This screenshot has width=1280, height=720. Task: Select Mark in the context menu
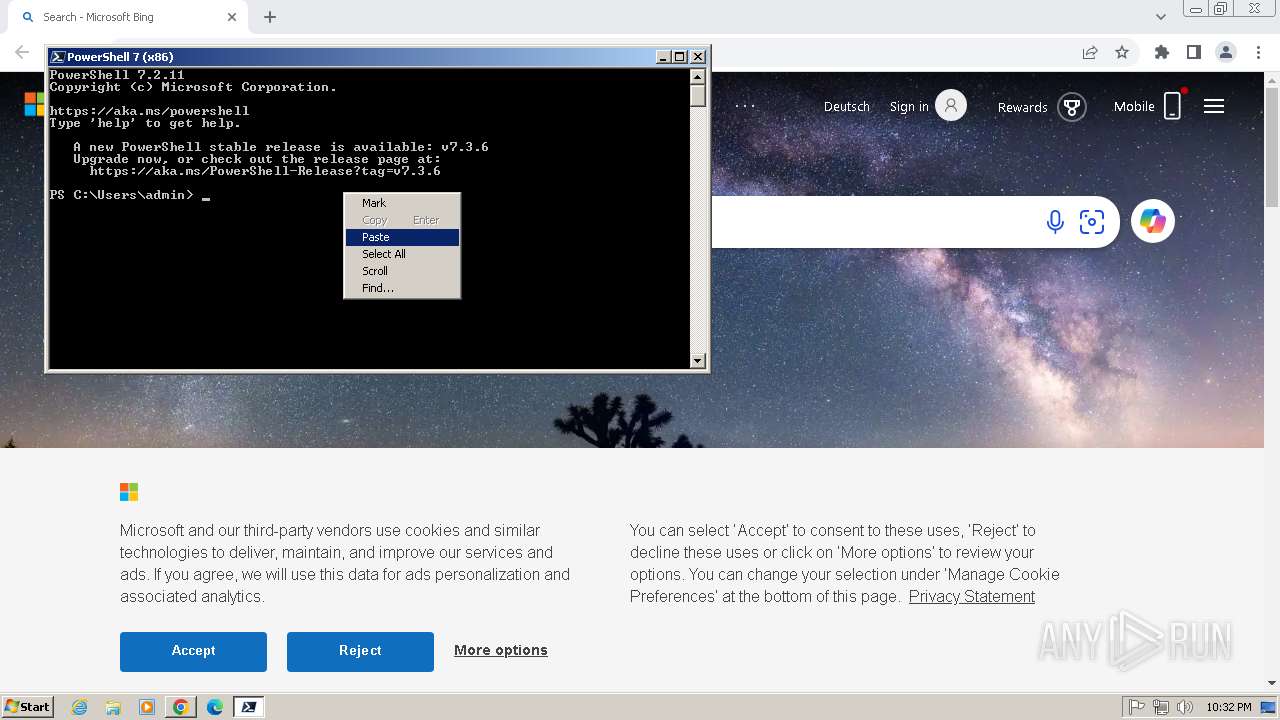(402, 203)
